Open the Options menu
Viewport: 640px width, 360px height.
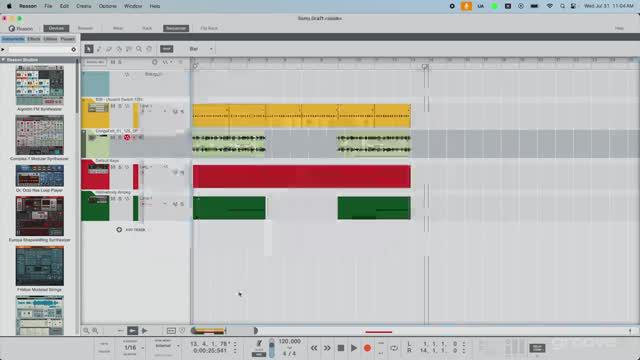click(108, 6)
